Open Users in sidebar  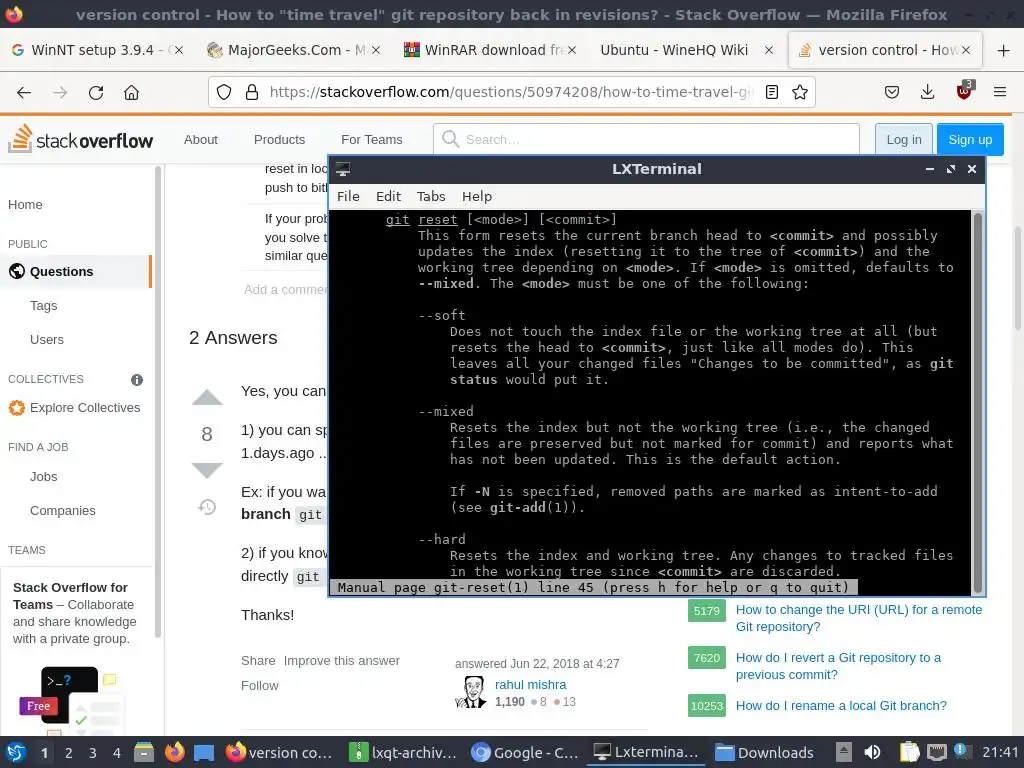pos(47,340)
